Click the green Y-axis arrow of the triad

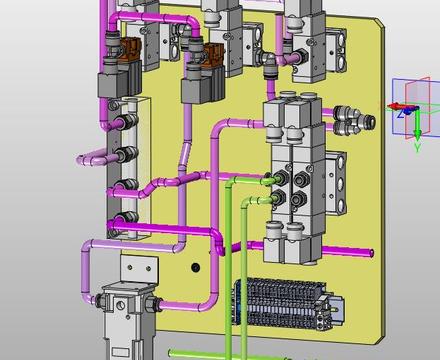pos(417,125)
